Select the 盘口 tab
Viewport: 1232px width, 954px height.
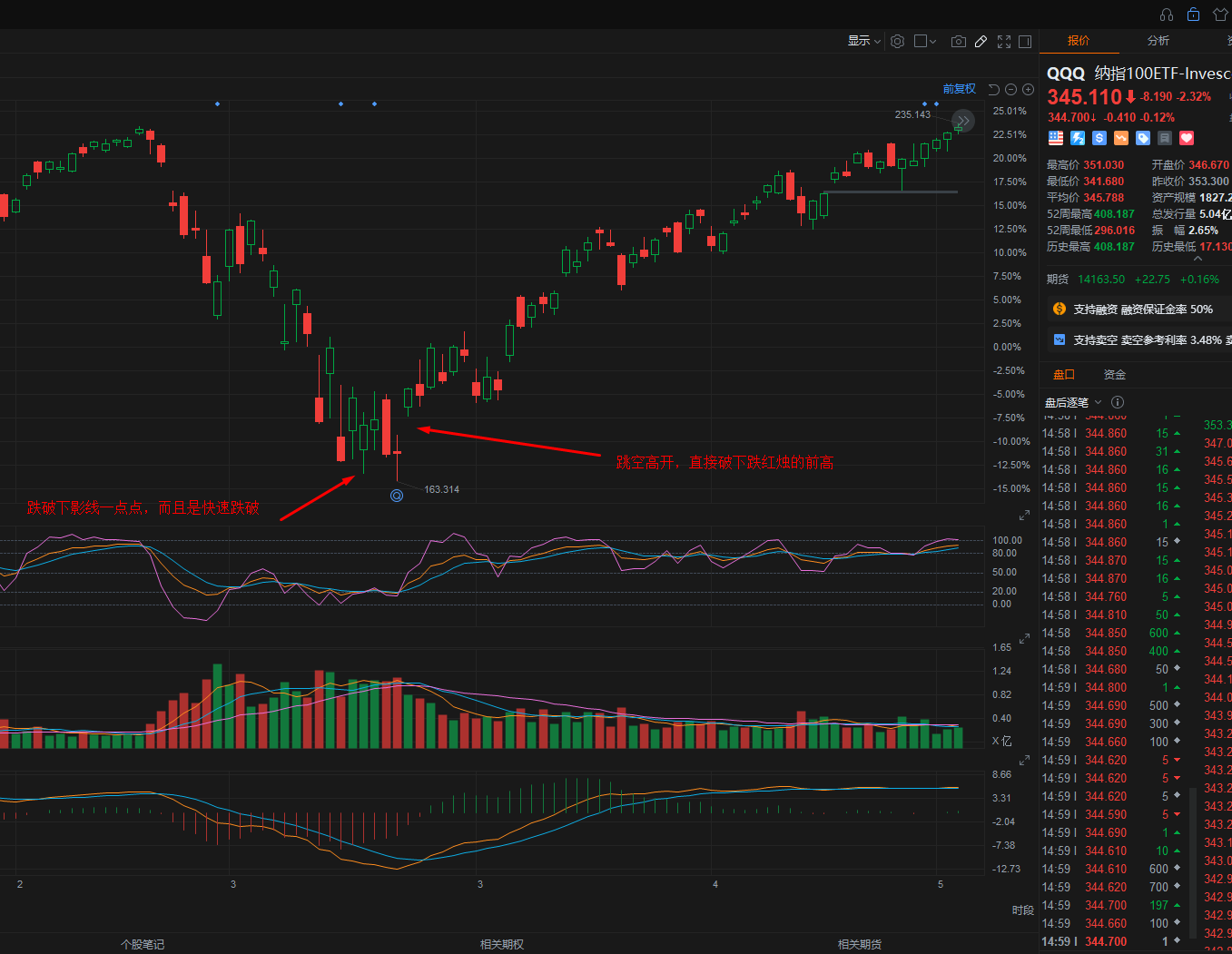tap(1064, 375)
